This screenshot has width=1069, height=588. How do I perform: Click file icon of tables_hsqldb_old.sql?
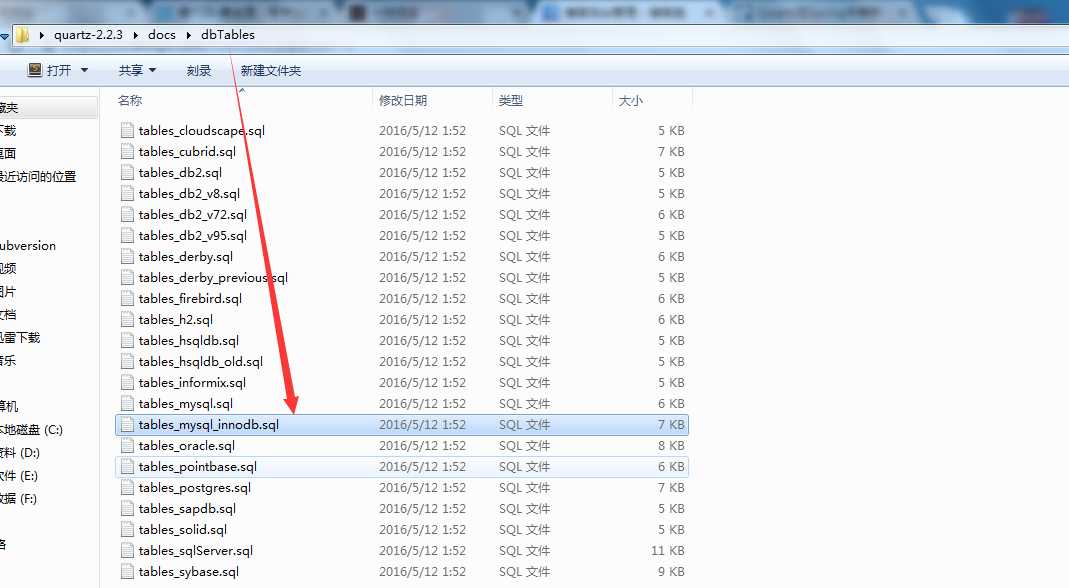point(127,362)
